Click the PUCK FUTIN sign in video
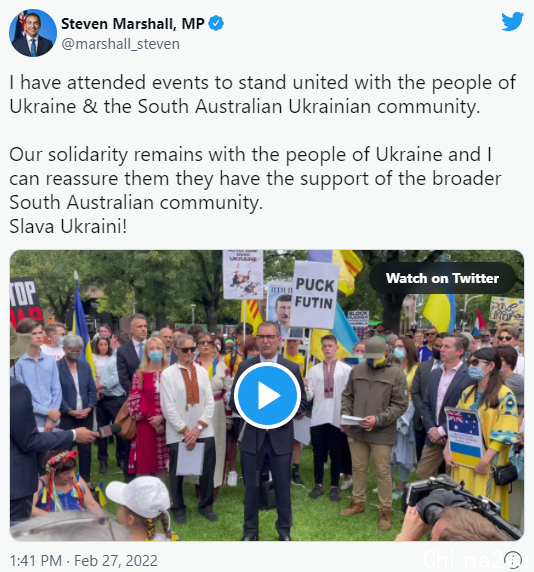Viewport: 534px width, 572px height. 314,294
